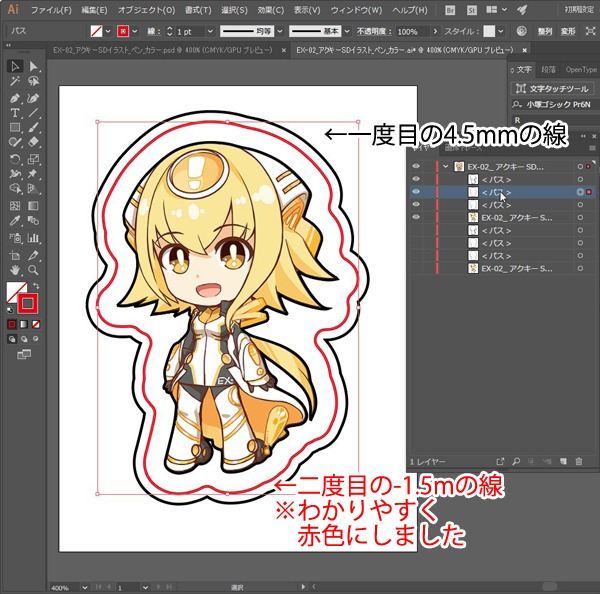This screenshot has height=594, width=600.
Task: Open the 400% zoom level dropdown
Action: pyautogui.click(x=85, y=587)
